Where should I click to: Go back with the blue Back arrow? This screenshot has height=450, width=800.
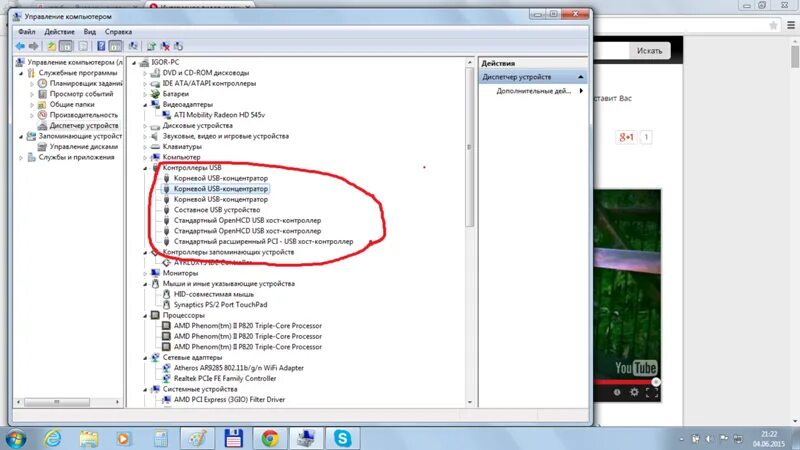[x=20, y=46]
